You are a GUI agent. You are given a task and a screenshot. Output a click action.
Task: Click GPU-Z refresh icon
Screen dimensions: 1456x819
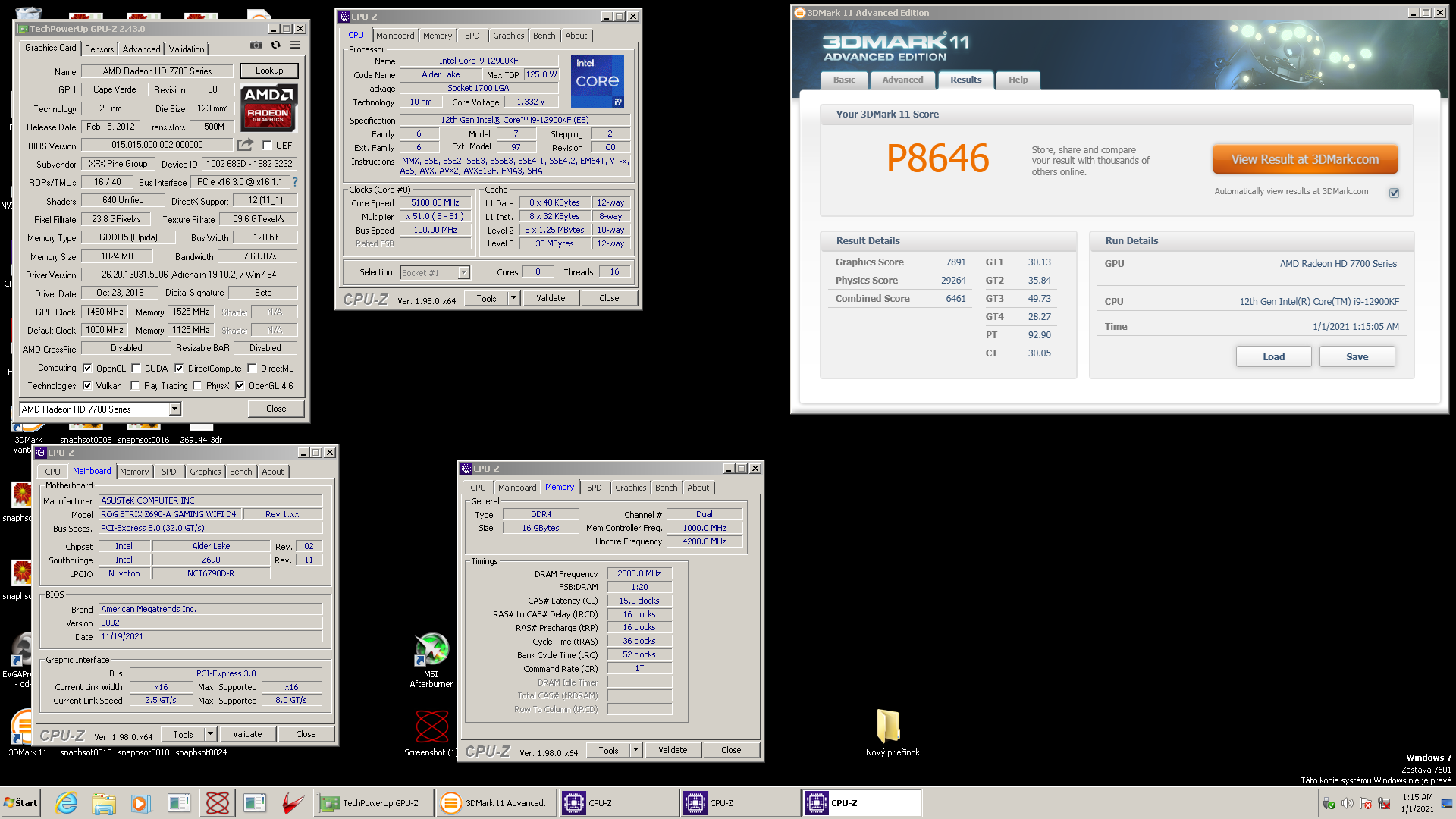click(x=276, y=45)
